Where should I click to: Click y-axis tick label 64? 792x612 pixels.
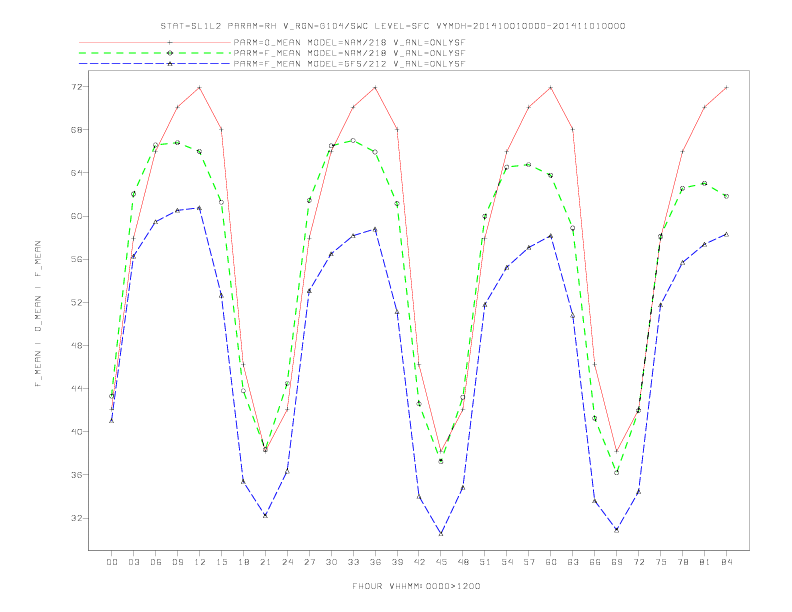point(76,173)
